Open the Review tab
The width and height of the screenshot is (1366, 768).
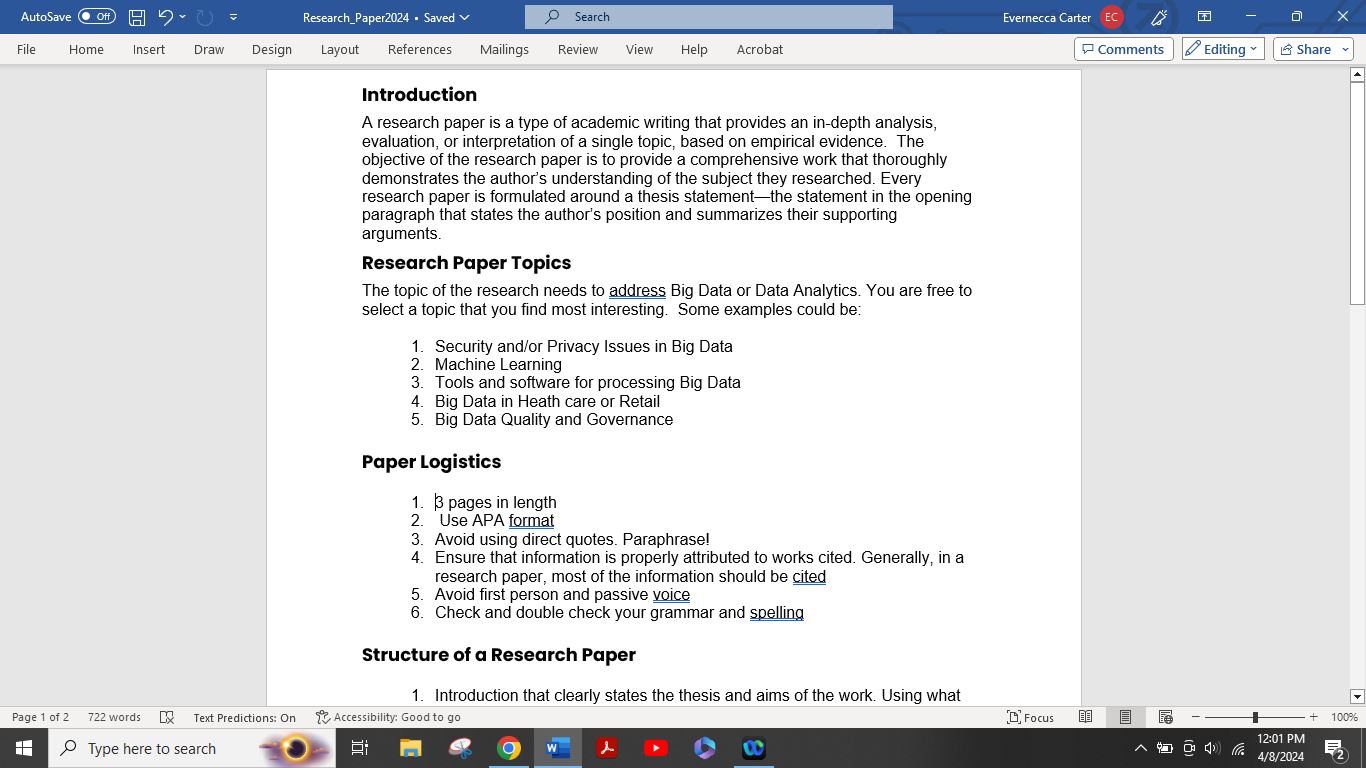click(578, 49)
